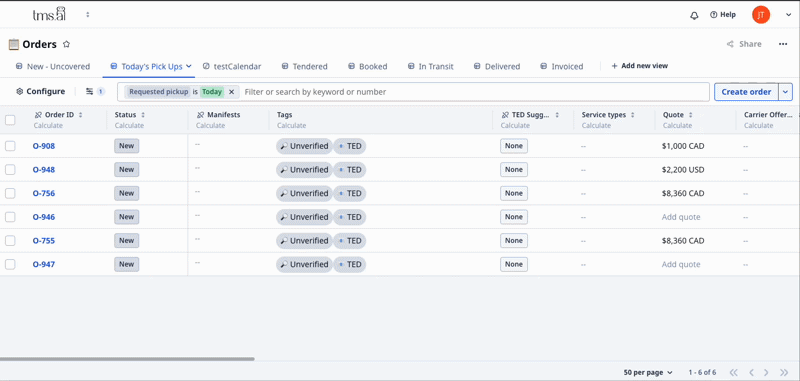Viewport: 800px width, 381px height.
Task: Switch to the testCalendar view
Action: (x=232, y=66)
